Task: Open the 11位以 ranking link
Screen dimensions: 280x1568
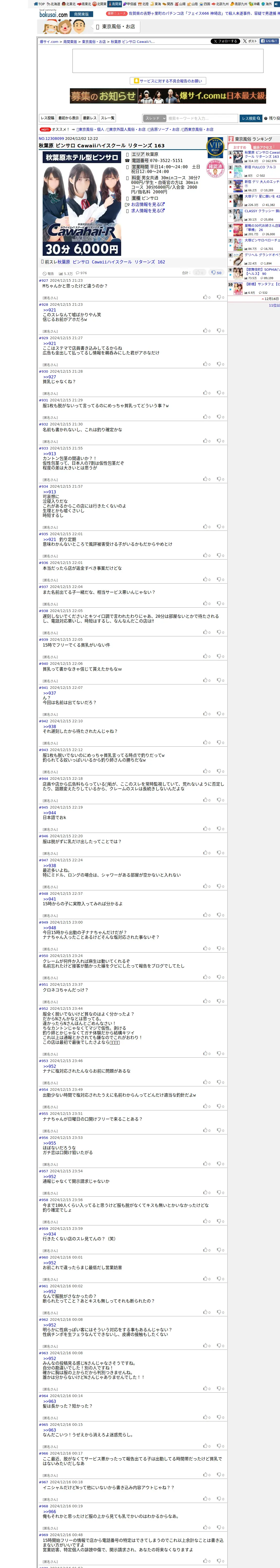Action: pyautogui.click(x=274, y=305)
